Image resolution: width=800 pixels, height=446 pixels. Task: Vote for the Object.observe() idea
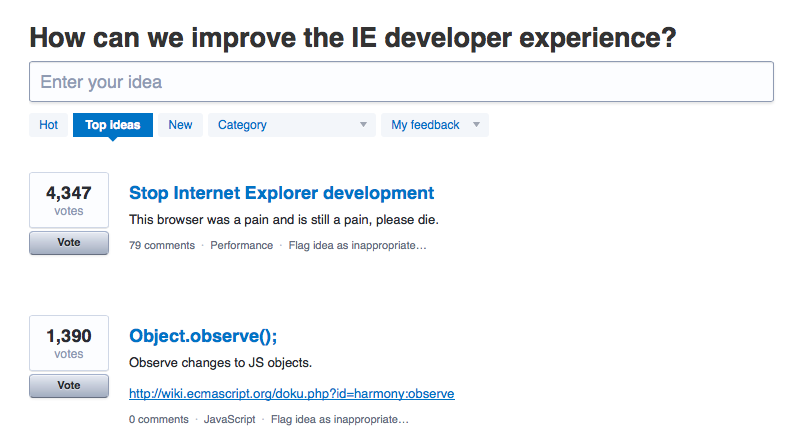pyautogui.click(x=69, y=385)
